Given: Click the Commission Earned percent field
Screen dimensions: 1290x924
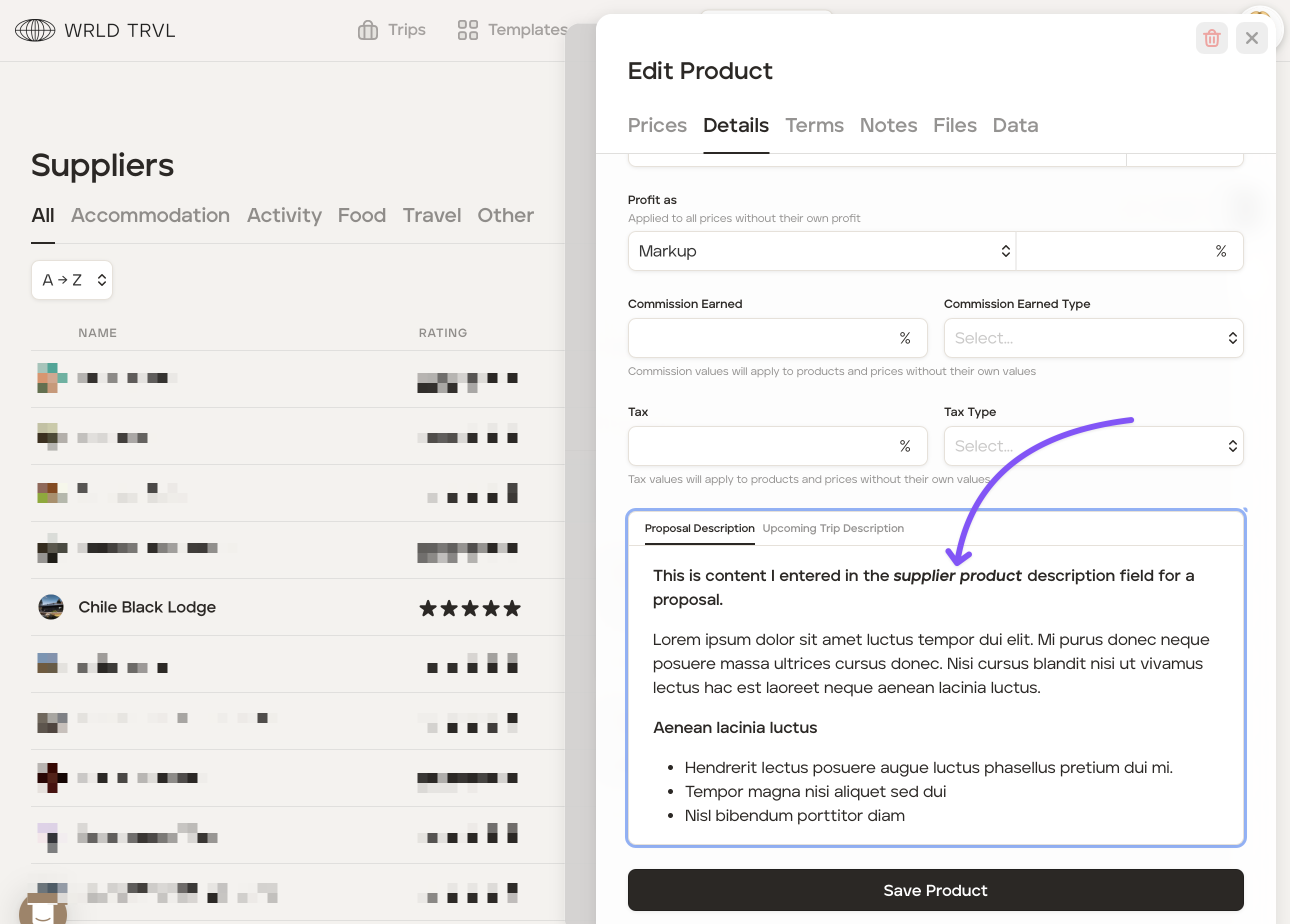Looking at the screenshot, I should (x=762, y=338).
